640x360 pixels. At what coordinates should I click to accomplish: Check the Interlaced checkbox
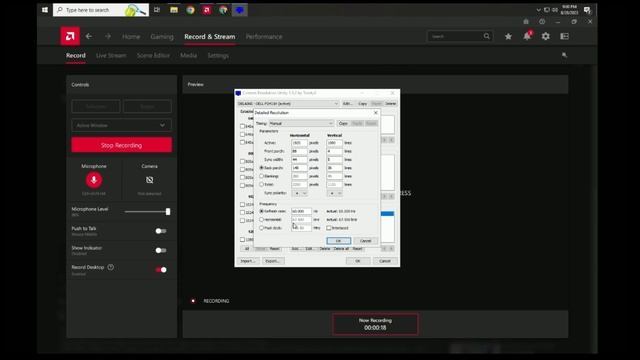329,228
